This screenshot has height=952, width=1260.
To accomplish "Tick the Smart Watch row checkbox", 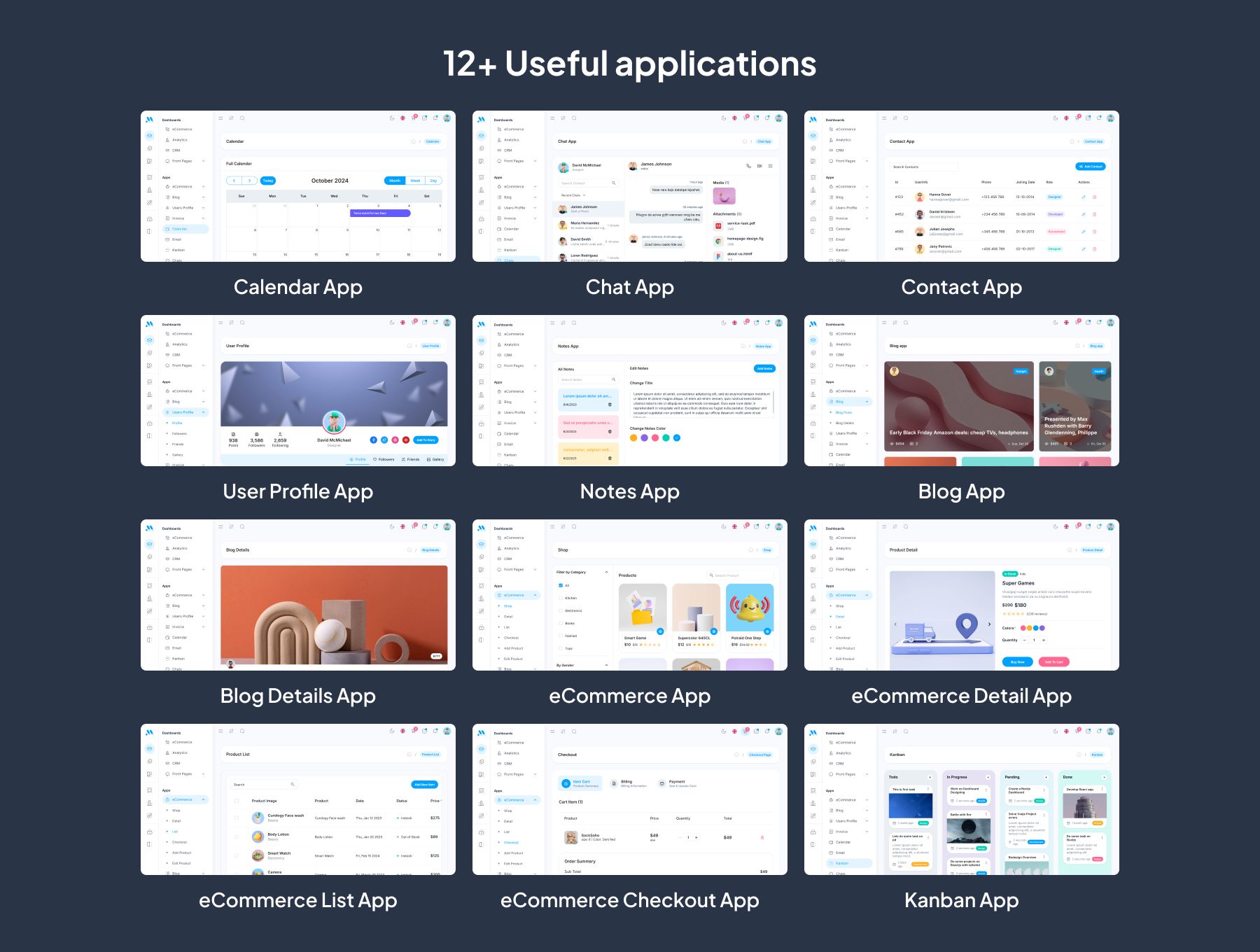I will click(x=237, y=855).
